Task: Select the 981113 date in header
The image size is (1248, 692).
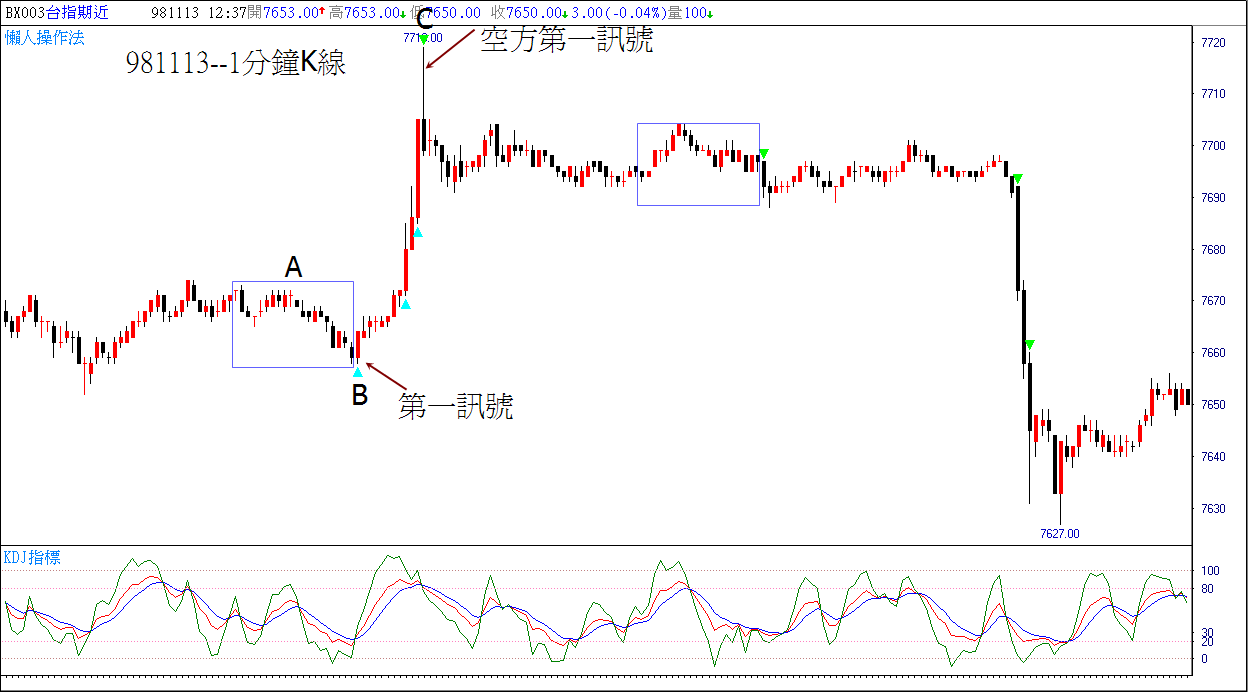Action: point(177,13)
